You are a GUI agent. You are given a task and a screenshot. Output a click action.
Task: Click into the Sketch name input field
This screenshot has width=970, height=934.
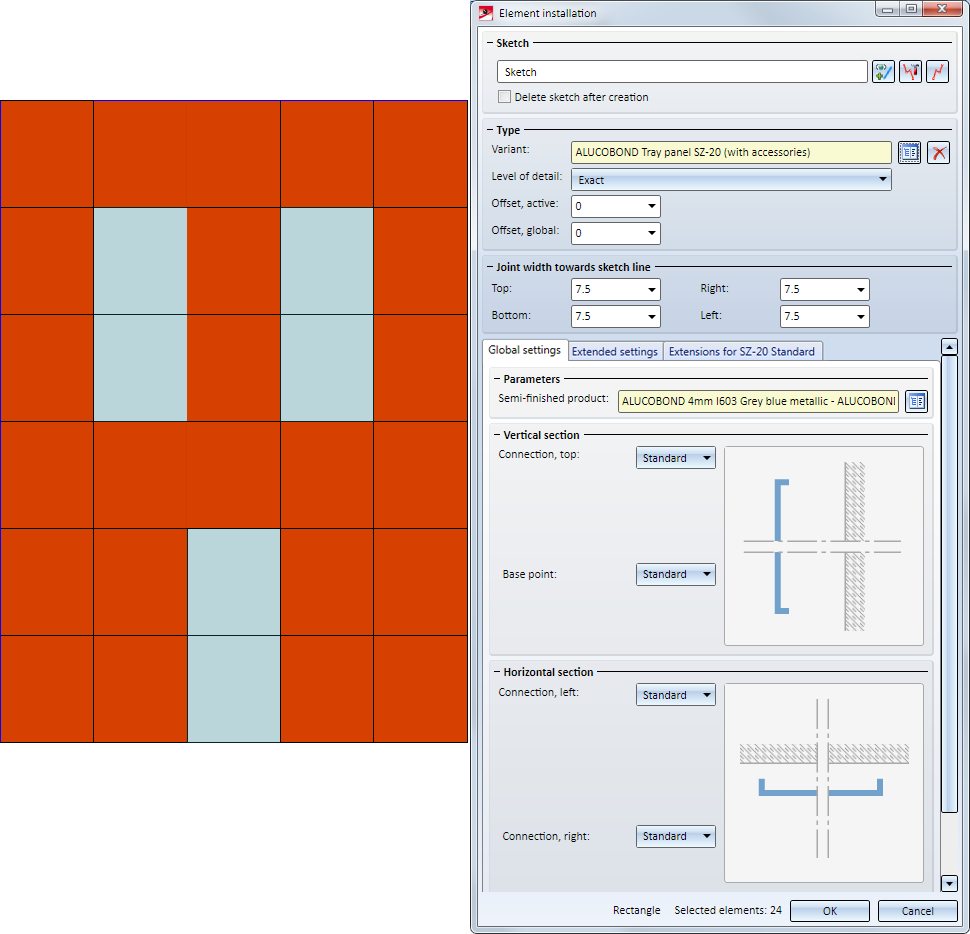click(x=681, y=72)
